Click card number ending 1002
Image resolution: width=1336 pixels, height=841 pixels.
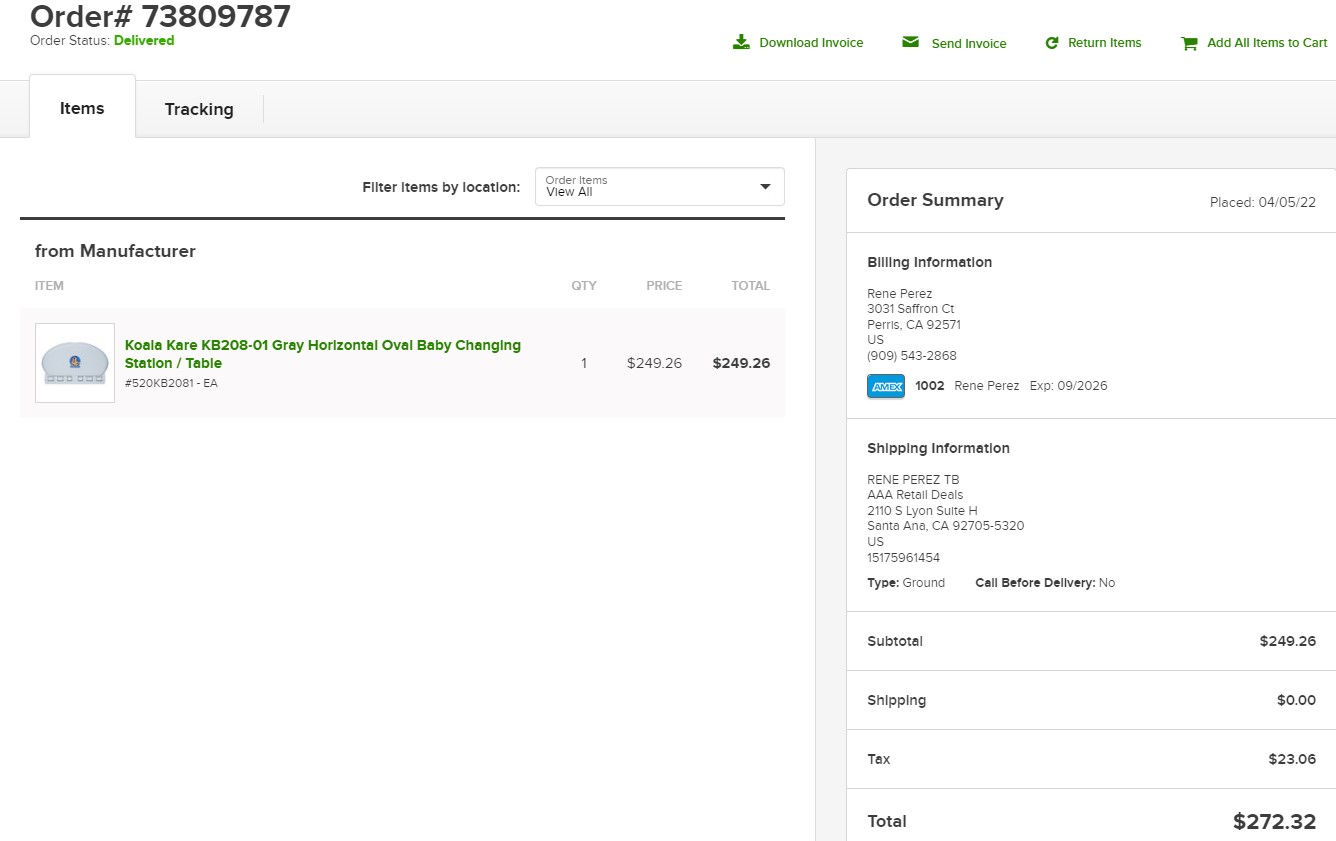(x=930, y=386)
